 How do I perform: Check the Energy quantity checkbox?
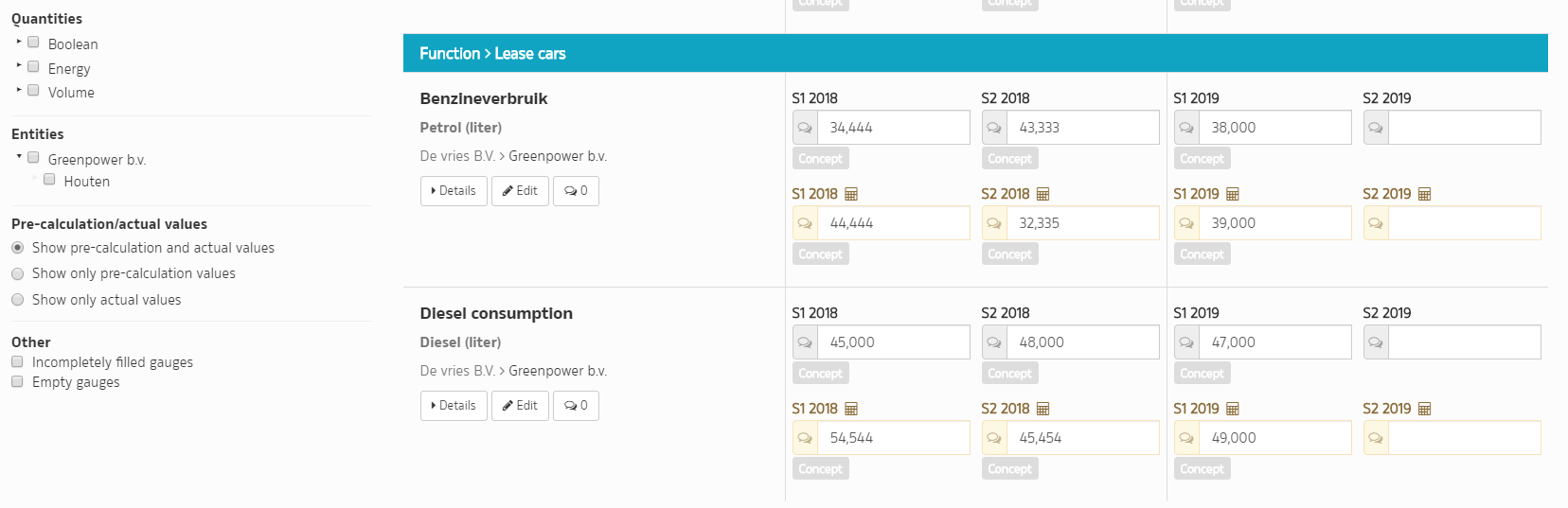coord(33,67)
